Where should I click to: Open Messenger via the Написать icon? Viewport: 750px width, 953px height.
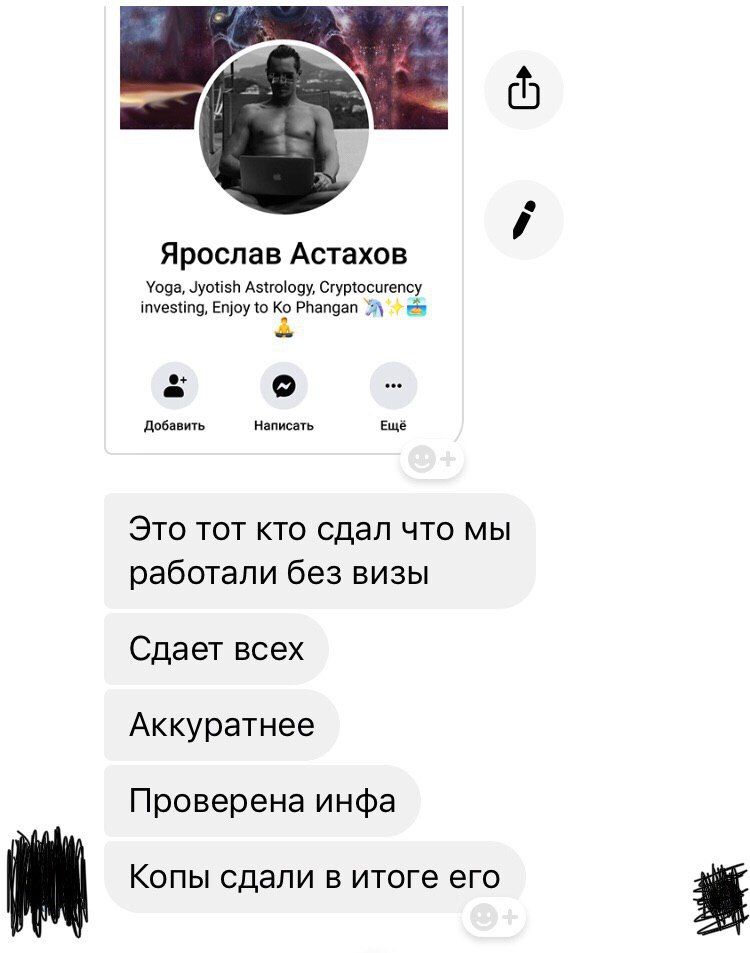[284, 385]
